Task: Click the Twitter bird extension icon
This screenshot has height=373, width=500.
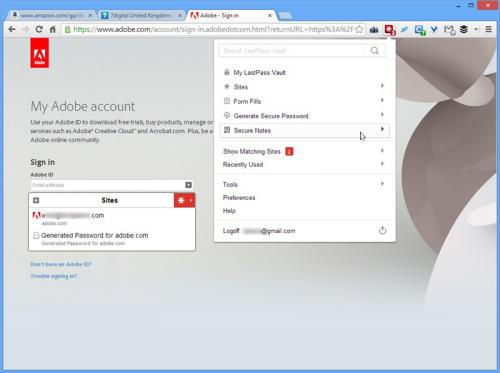Action: (x=404, y=29)
